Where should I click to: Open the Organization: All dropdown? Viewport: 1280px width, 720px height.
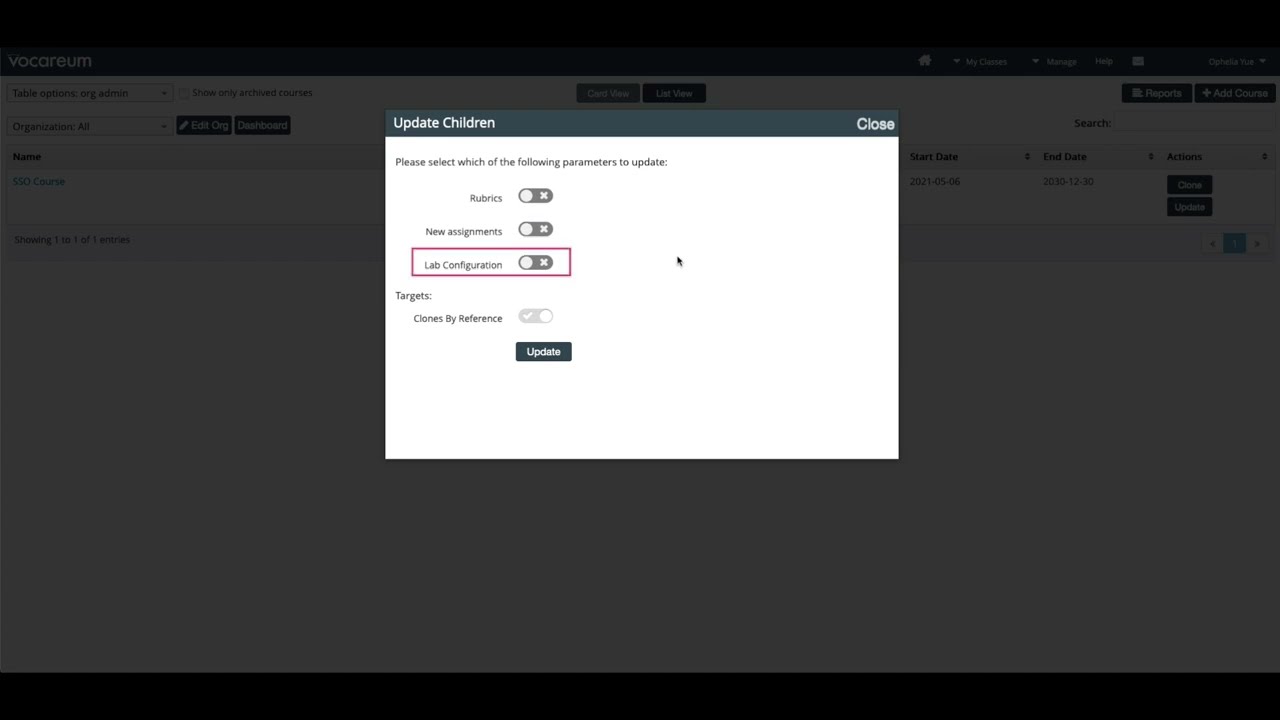click(x=90, y=126)
